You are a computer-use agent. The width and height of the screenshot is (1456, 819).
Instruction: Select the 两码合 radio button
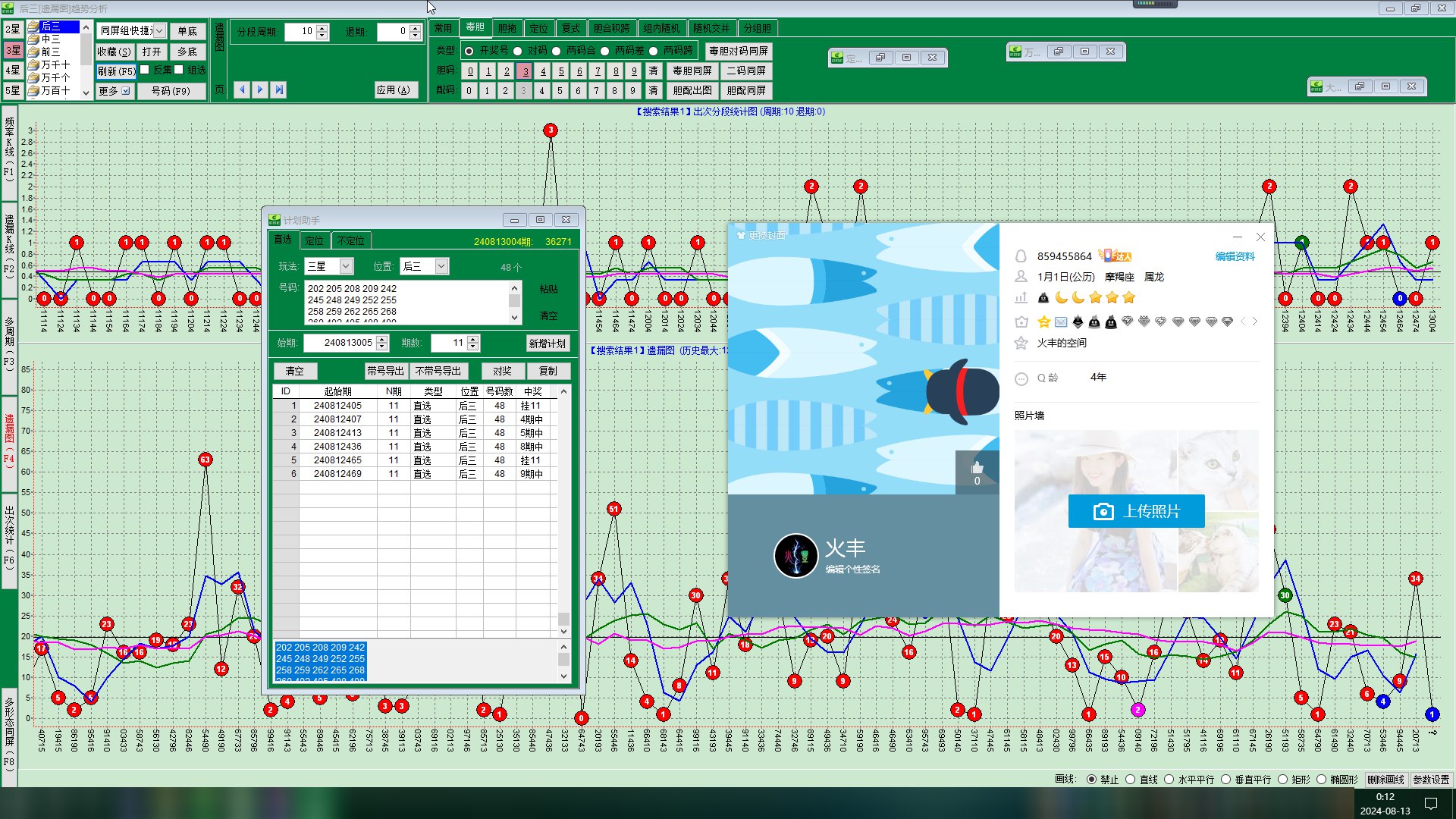(556, 51)
